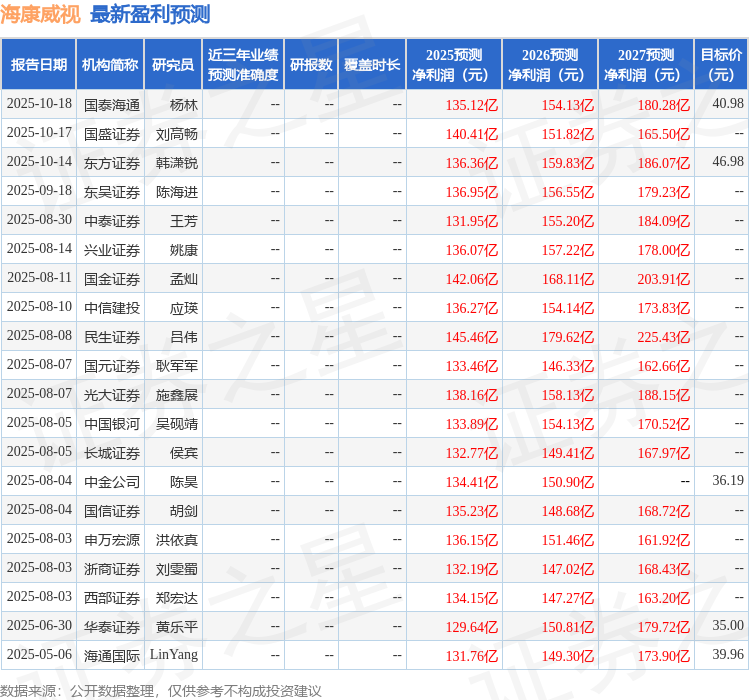
Task: Click target price 46.98
Action: 728,162
